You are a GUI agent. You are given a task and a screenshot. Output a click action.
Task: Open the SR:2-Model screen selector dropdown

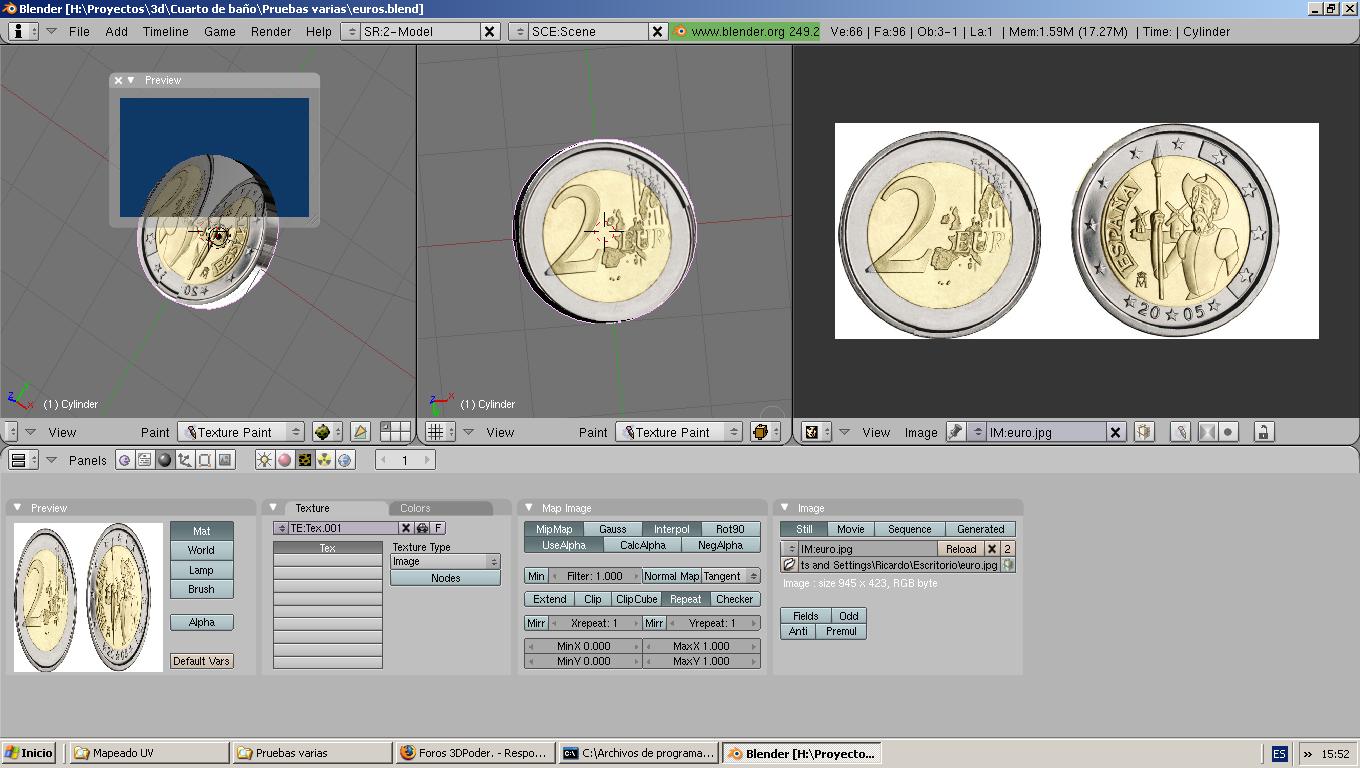click(350, 31)
